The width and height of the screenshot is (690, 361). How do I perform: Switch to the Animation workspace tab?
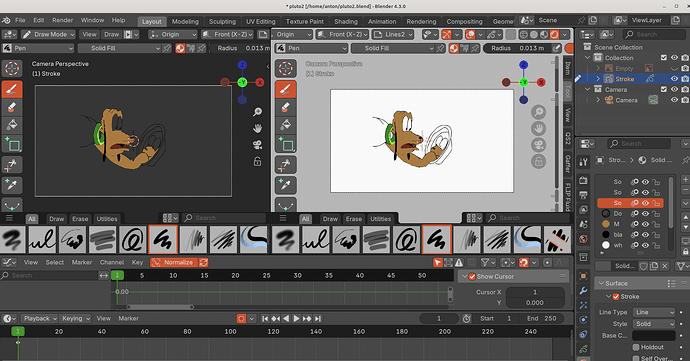[x=382, y=22]
